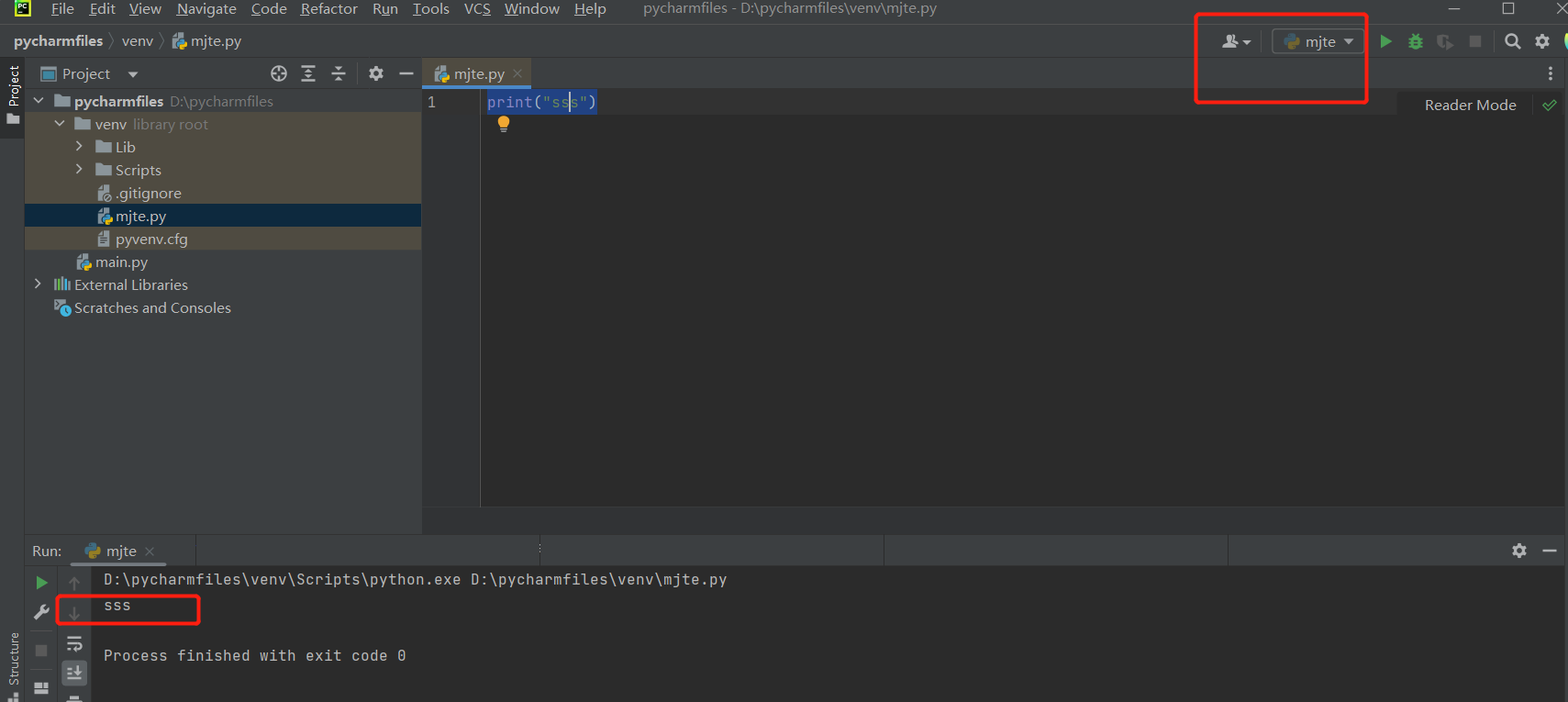Click venv breadcrumb in navigation bar
Image resolution: width=1568 pixels, height=702 pixels.
[x=138, y=41]
